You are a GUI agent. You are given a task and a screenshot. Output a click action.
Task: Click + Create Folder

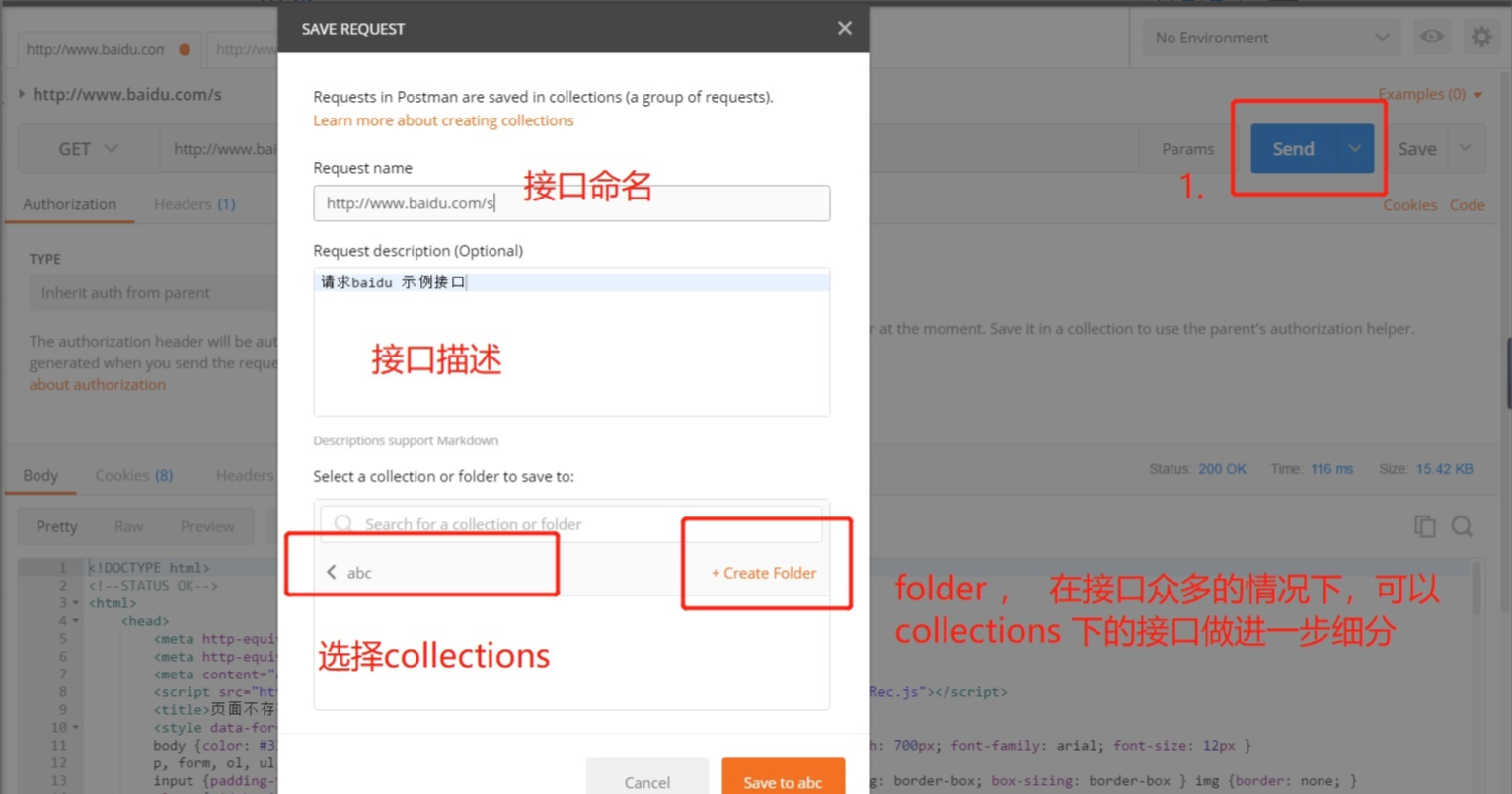pos(764,573)
